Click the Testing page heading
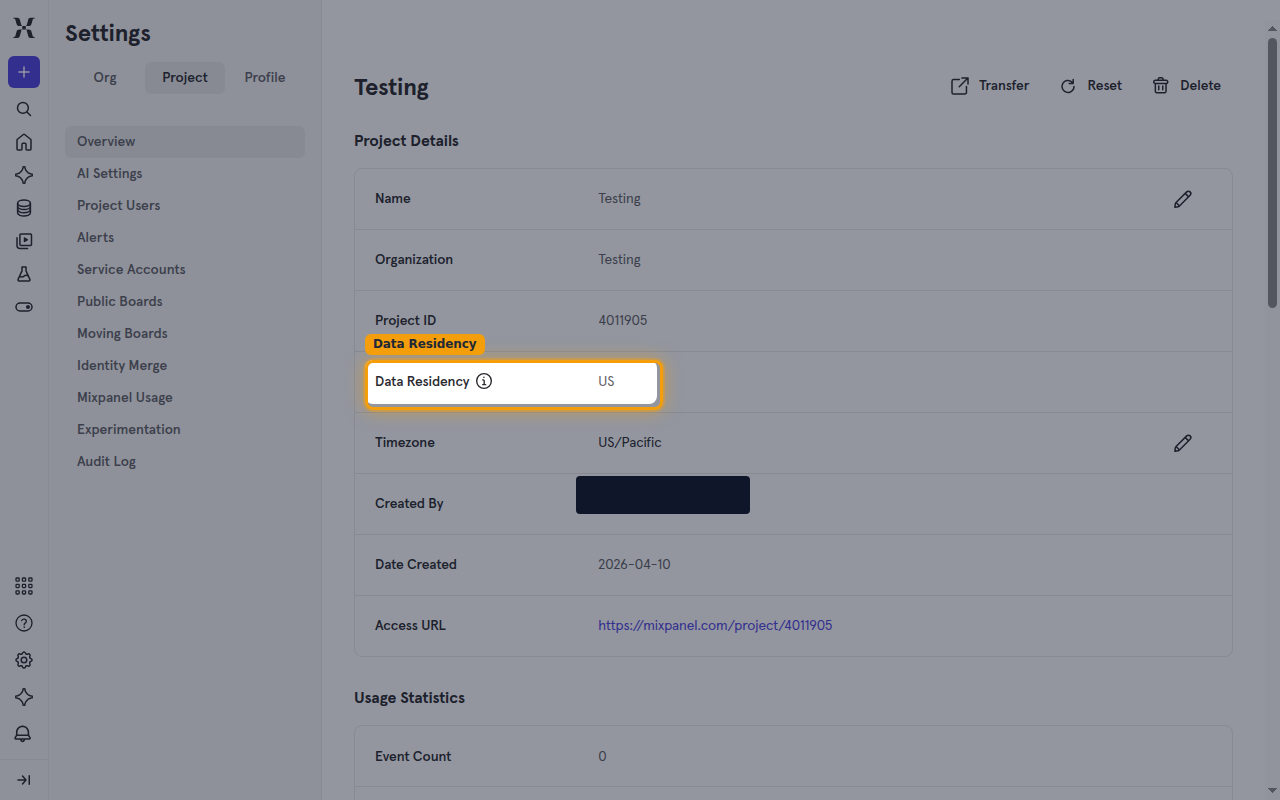Viewport: 1280px width, 800px height. click(x=391, y=88)
